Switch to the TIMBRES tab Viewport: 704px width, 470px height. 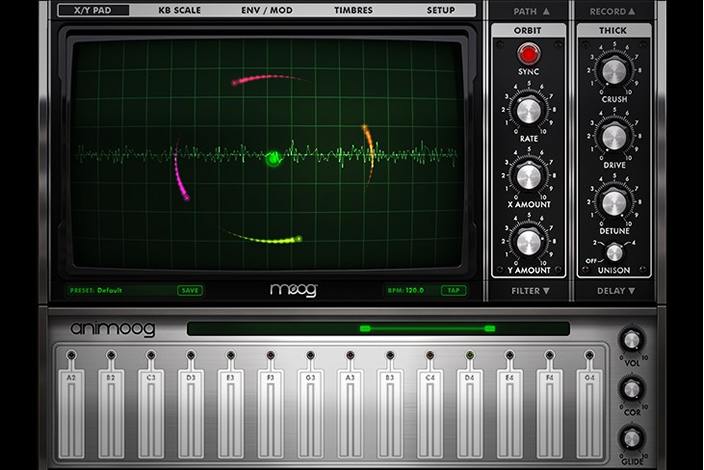coord(353,10)
